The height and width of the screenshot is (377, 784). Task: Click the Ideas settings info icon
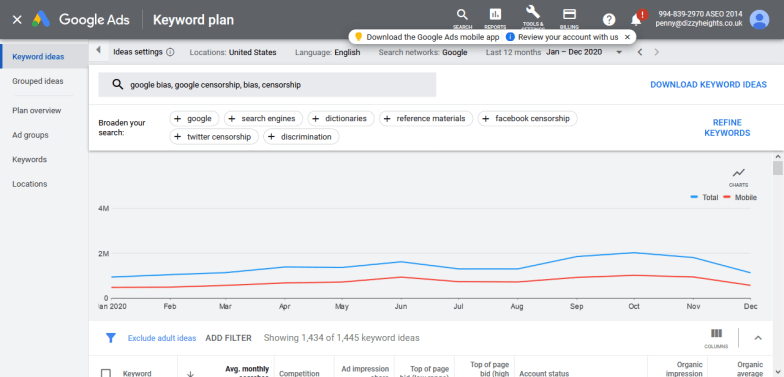(x=170, y=52)
